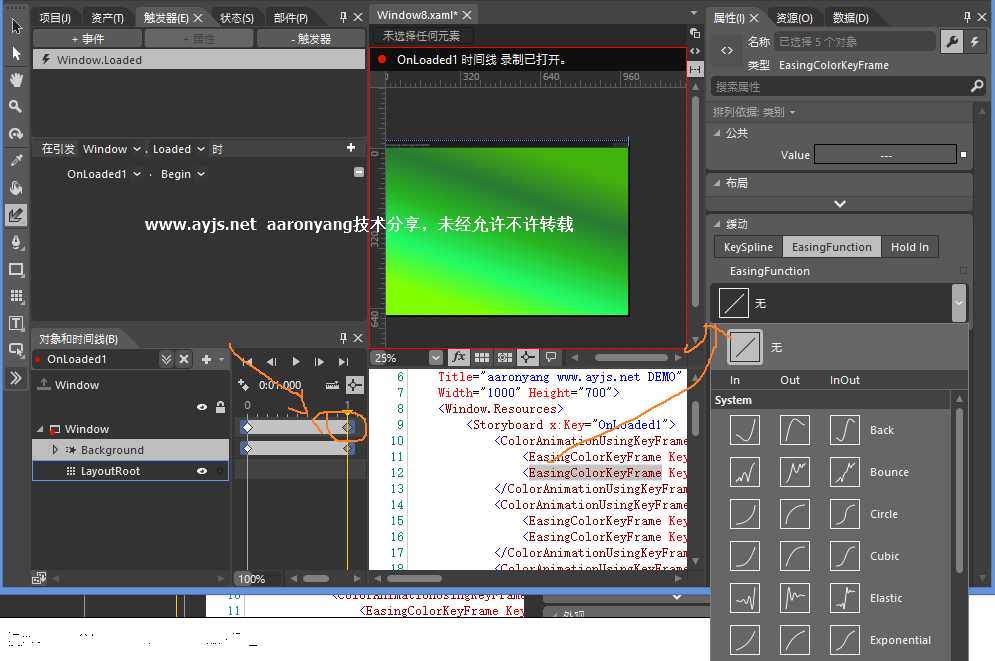Open the 状态 tab
This screenshot has height=661, width=995.
click(237, 18)
